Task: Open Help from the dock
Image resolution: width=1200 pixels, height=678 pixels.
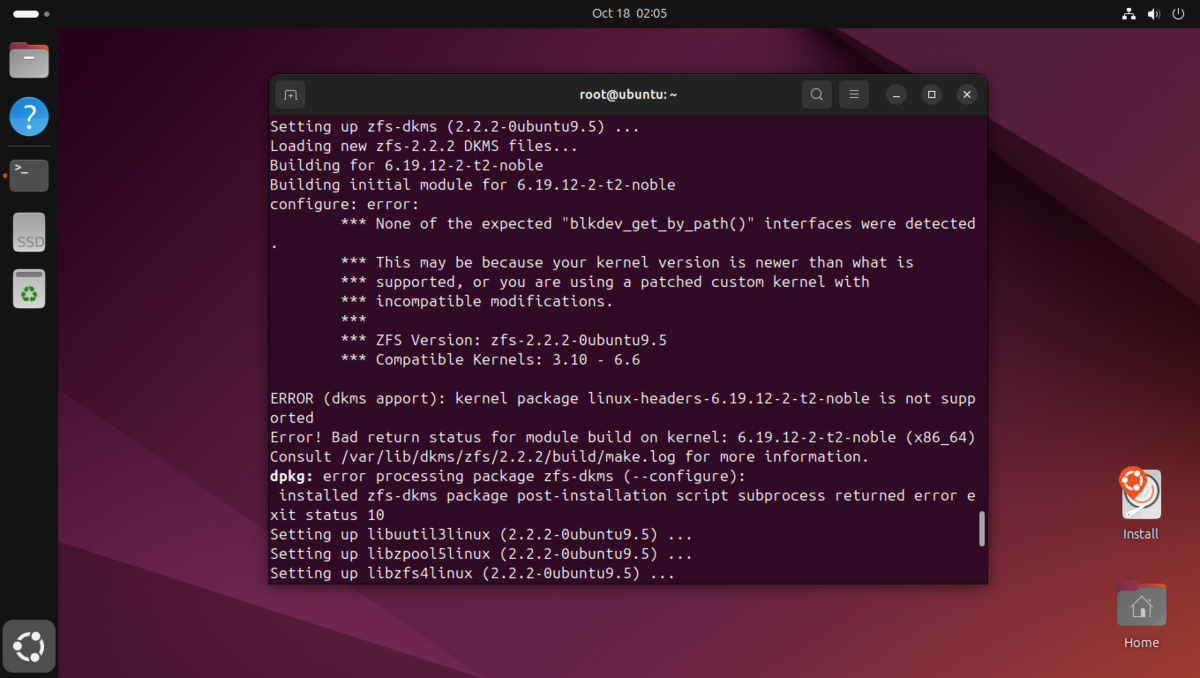Action: pyautogui.click(x=29, y=117)
